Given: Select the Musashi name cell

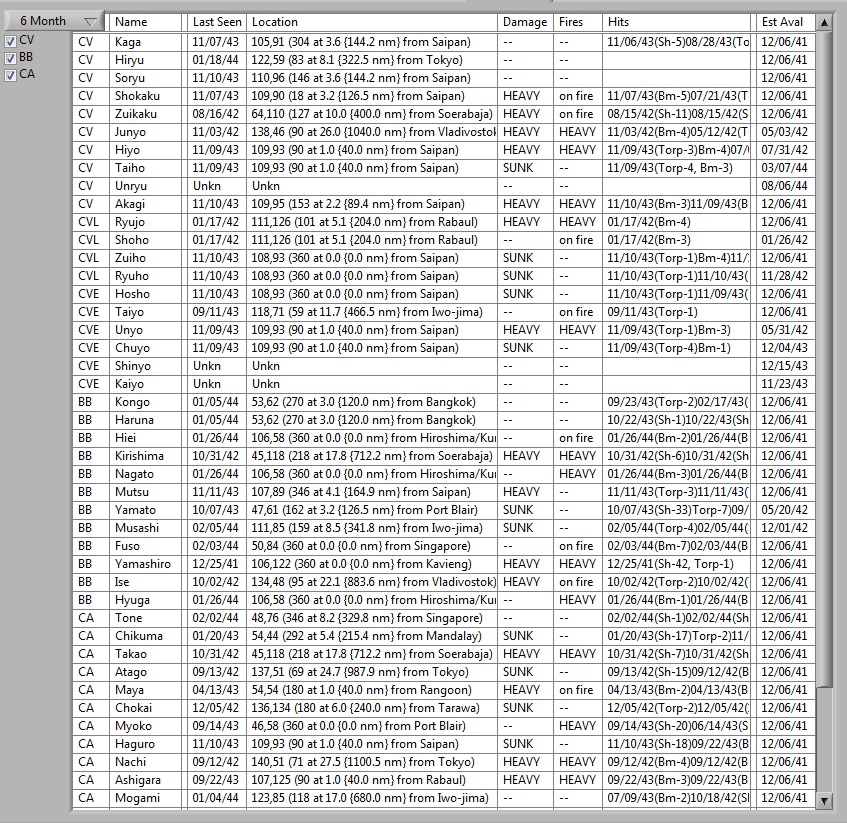Looking at the screenshot, I should click(146, 528).
